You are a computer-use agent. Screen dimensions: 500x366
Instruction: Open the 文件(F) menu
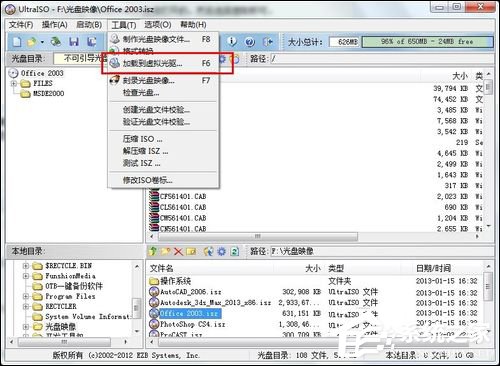tap(21, 25)
